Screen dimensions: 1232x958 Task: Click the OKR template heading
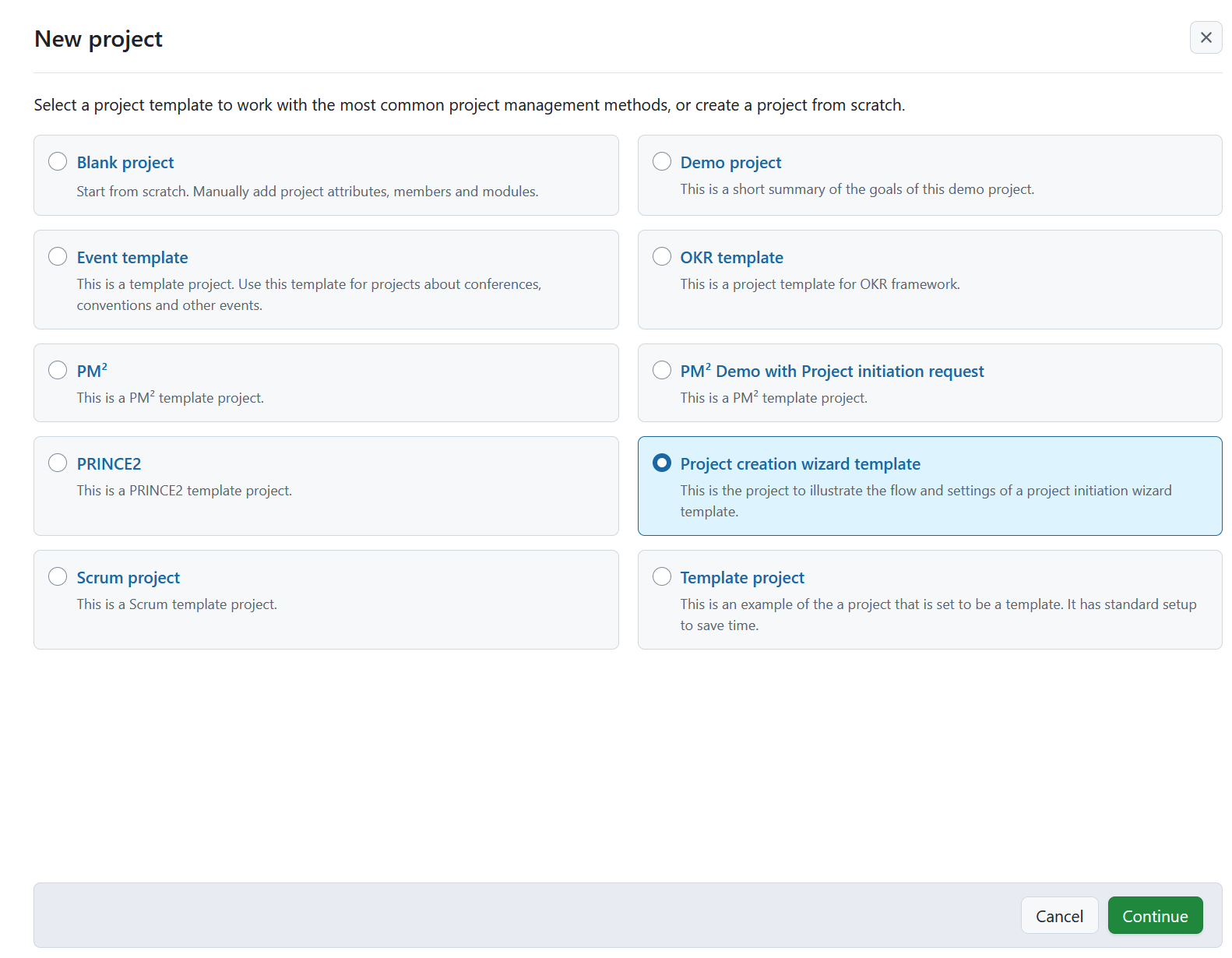pyautogui.click(x=731, y=258)
